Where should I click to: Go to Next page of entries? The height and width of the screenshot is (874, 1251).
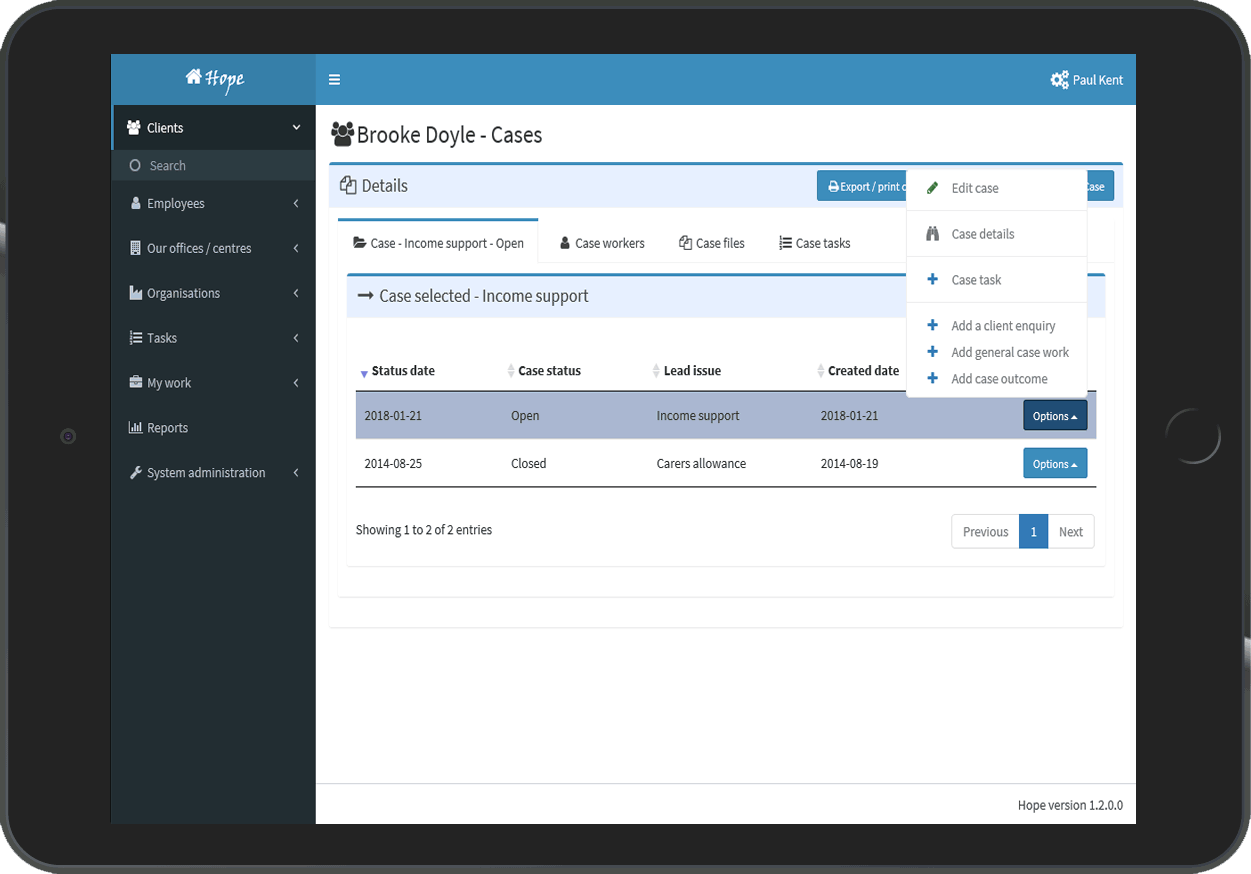(x=1070, y=532)
